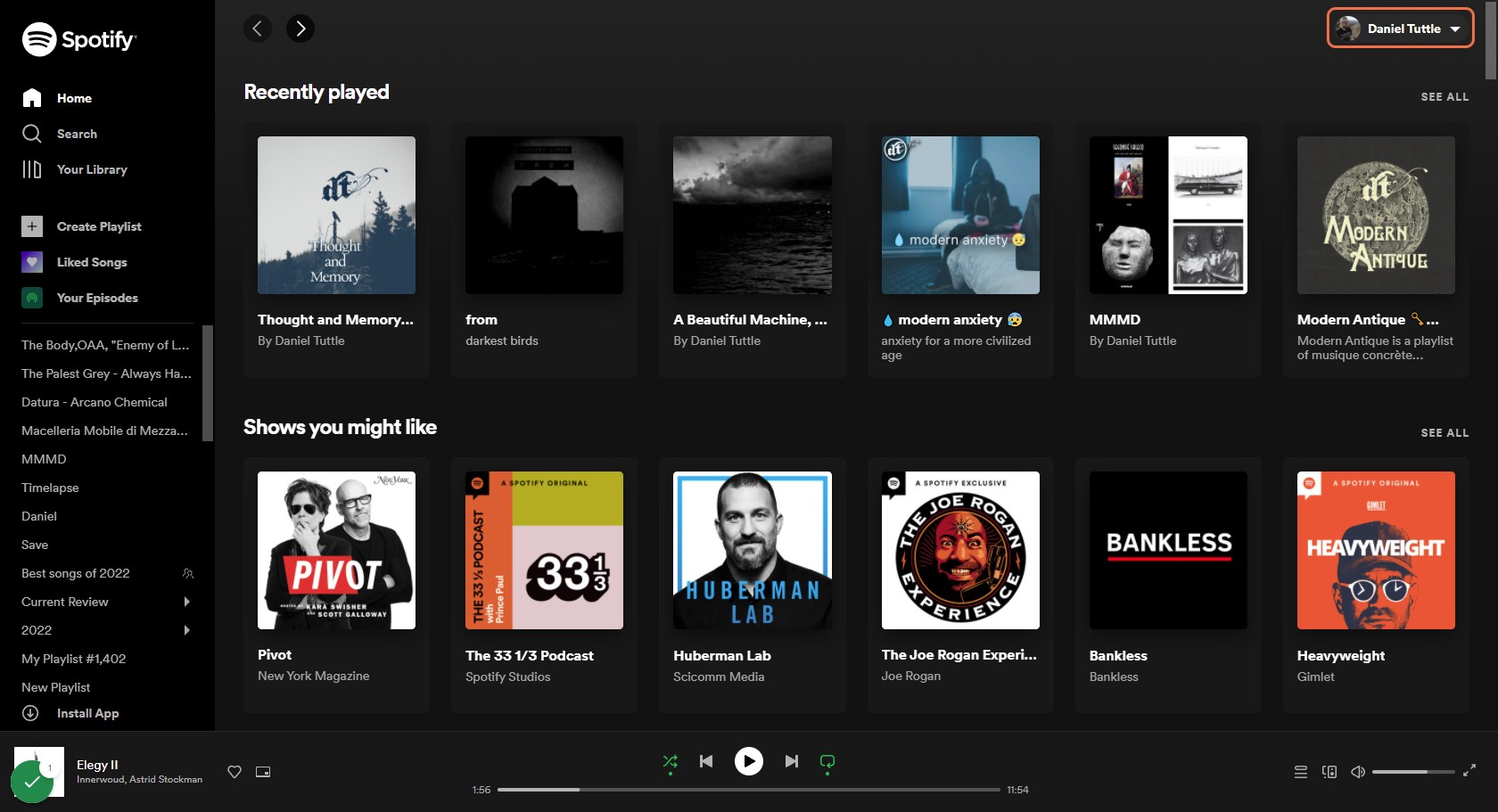Skip to the previous track
Viewport: 1498px width, 812px height.
tap(706, 761)
